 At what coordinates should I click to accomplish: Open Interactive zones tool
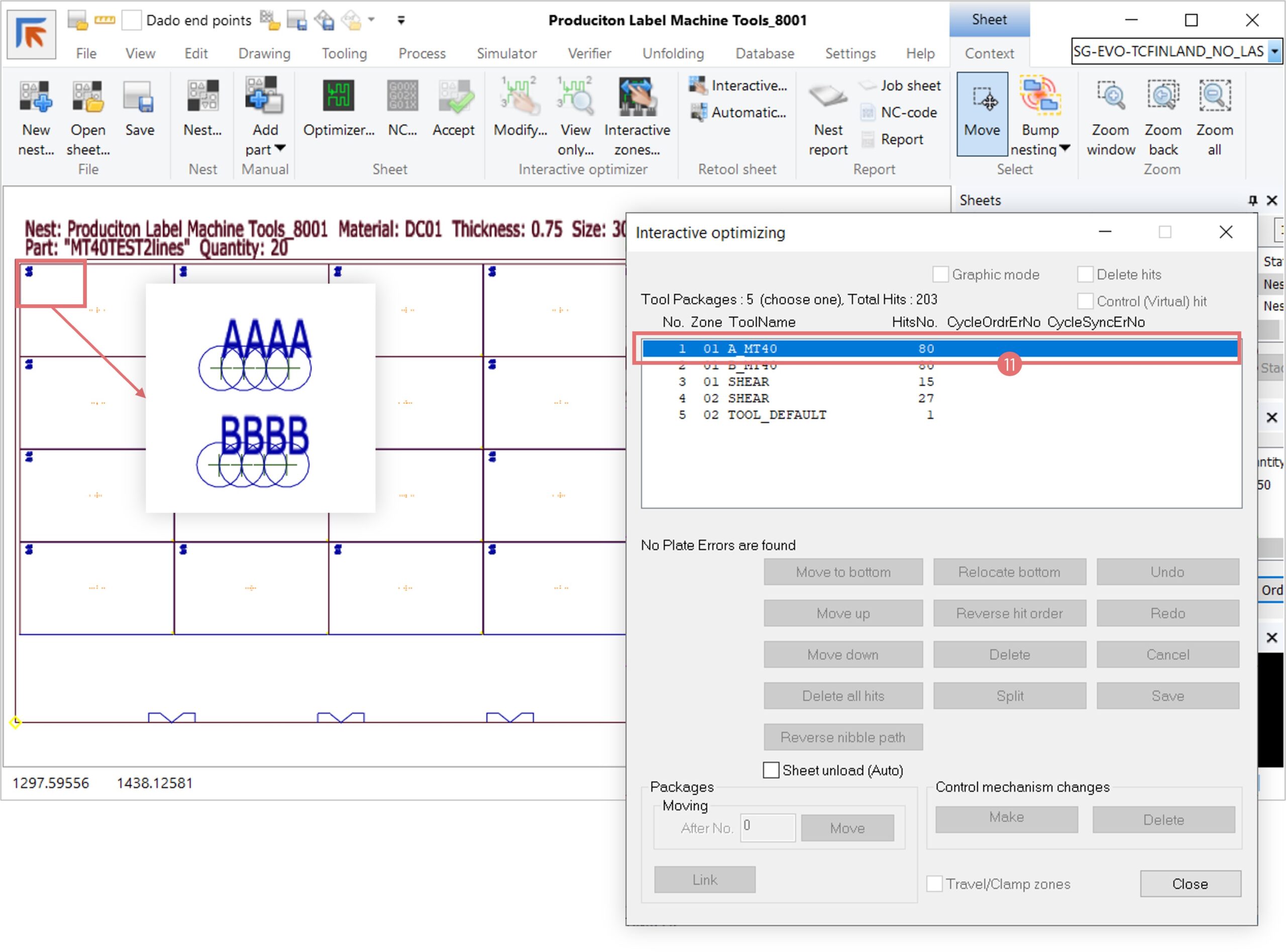(637, 96)
